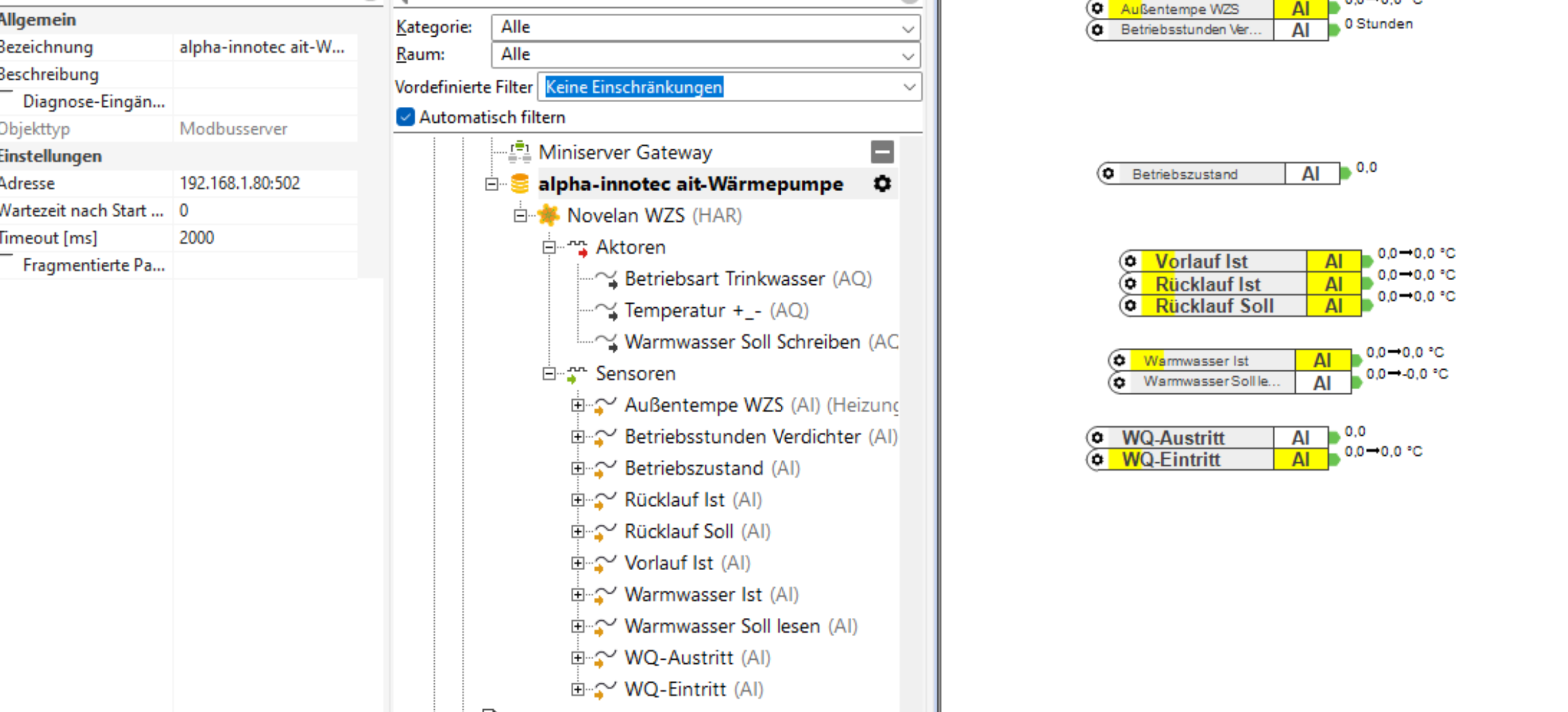1568x712 pixels.
Task: Select Warmwasser Soll lesen sensor item
Action: (x=722, y=626)
